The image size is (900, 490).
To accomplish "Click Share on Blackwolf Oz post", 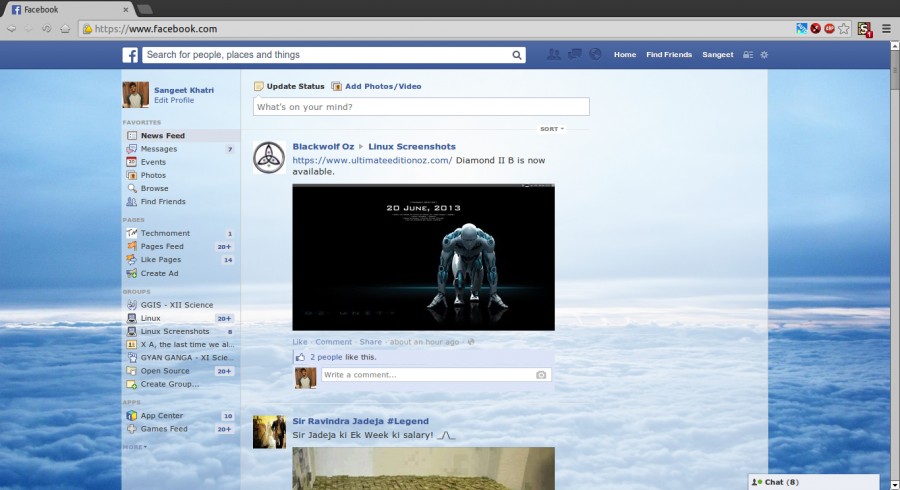I will pyautogui.click(x=370, y=342).
